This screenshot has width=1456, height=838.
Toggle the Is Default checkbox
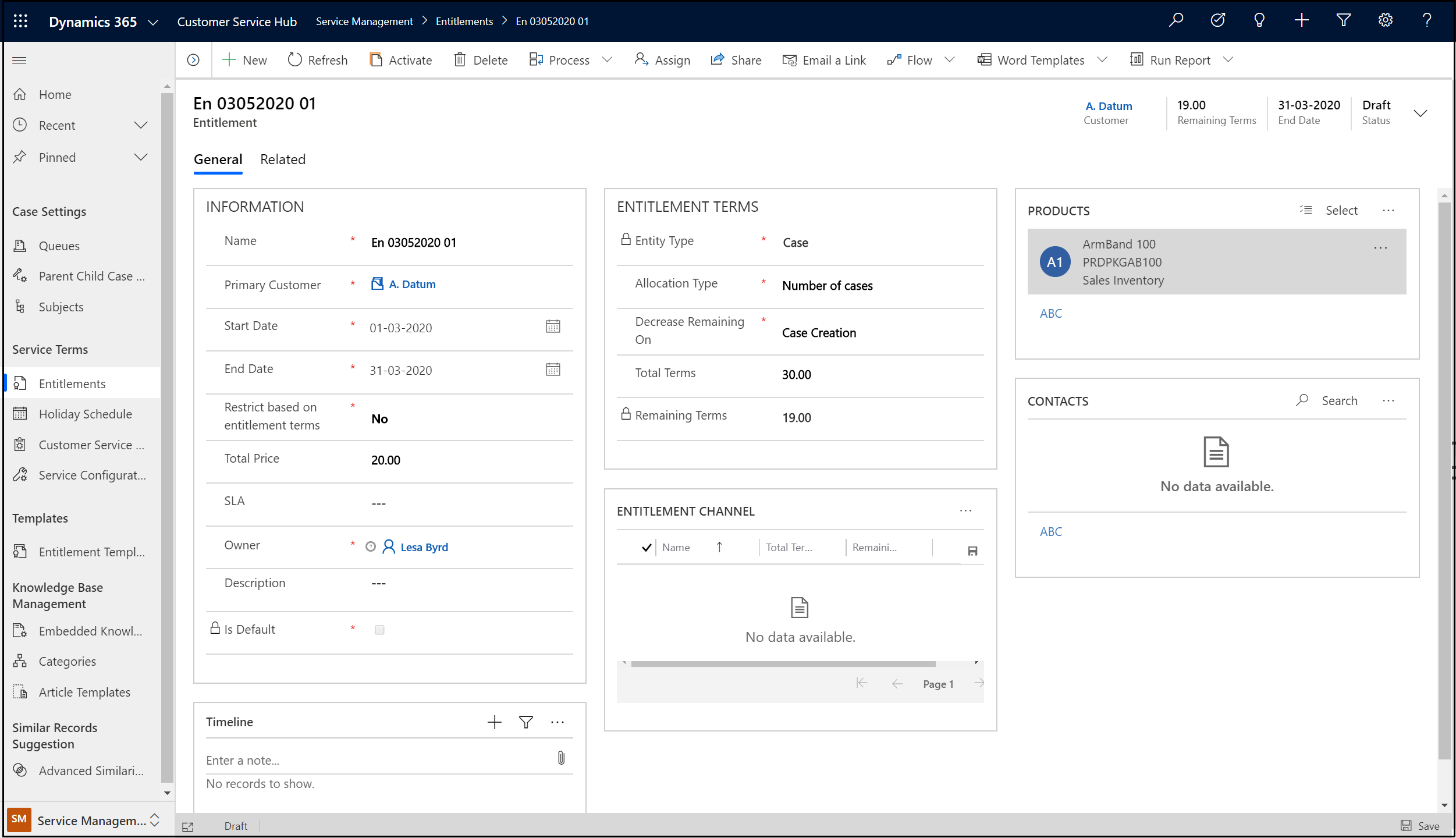[x=379, y=628]
